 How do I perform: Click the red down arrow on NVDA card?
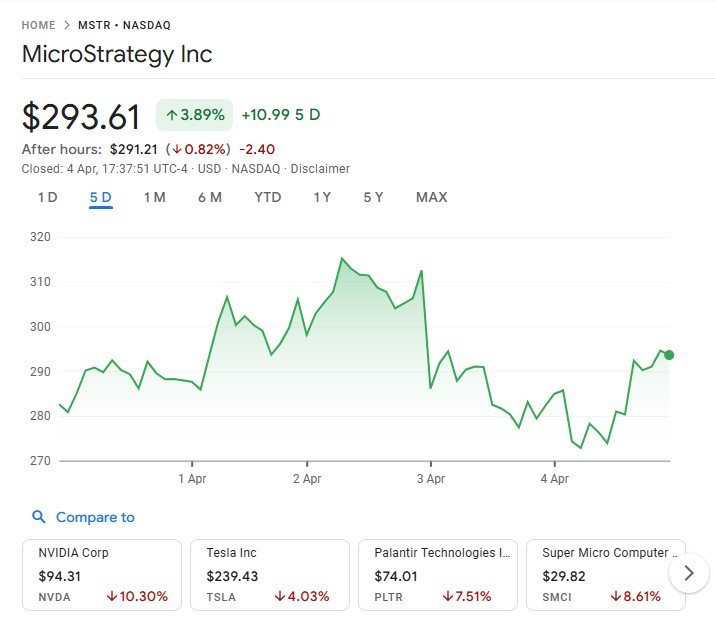(x=111, y=597)
